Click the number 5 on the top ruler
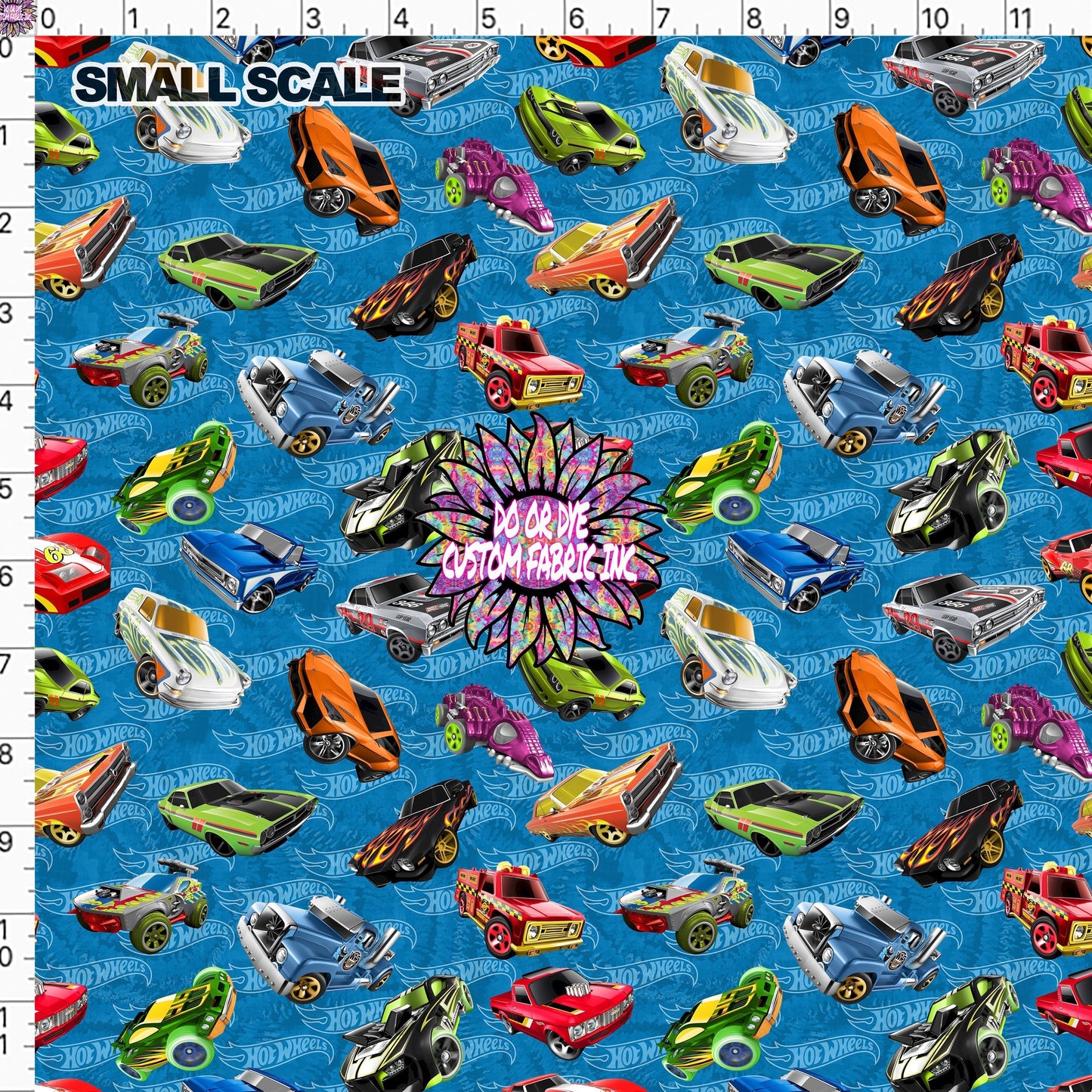The height and width of the screenshot is (1092, 1092). [488, 18]
